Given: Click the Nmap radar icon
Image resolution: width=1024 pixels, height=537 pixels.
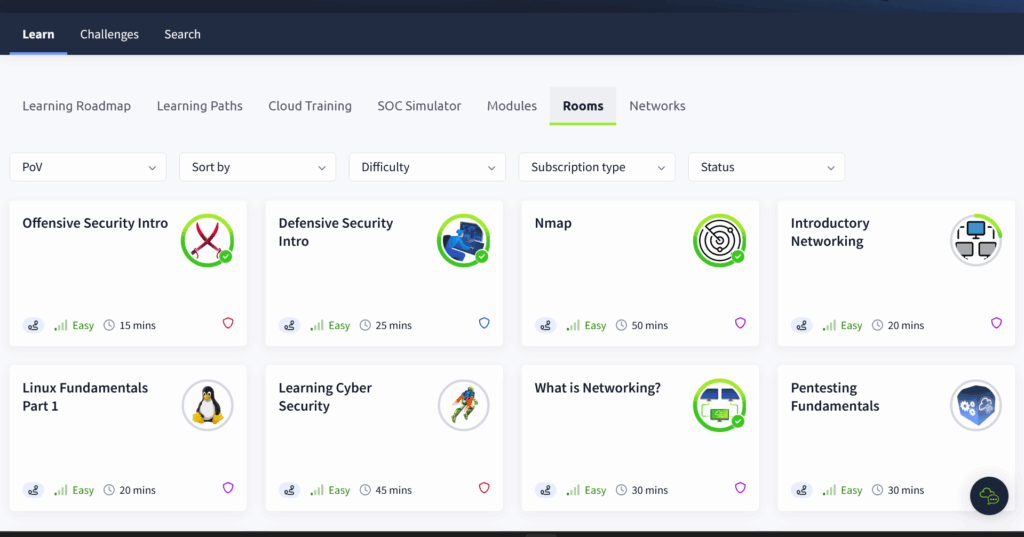Looking at the screenshot, I should pyautogui.click(x=720, y=240).
